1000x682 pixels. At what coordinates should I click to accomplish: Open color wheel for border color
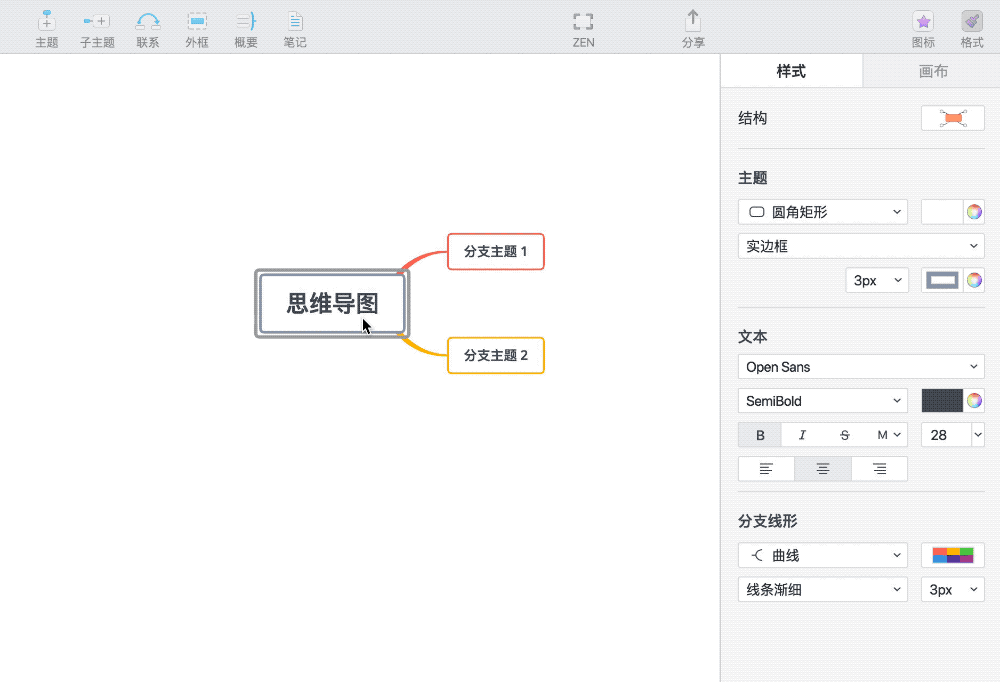[974, 280]
